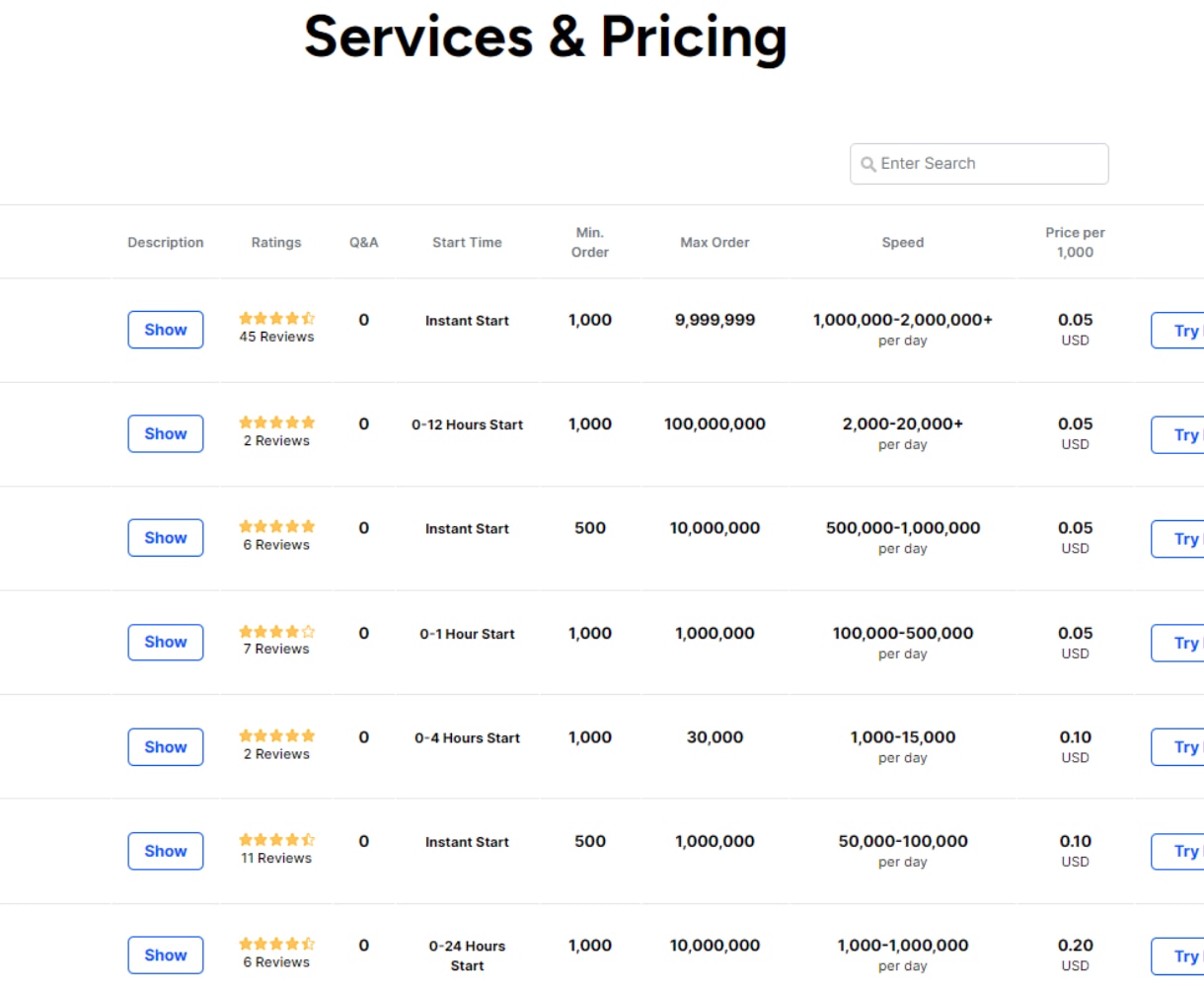Viewport: 1204px width, 996px height.
Task: Show description for the 45 Reviews service
Action: [x=166, y=330]
